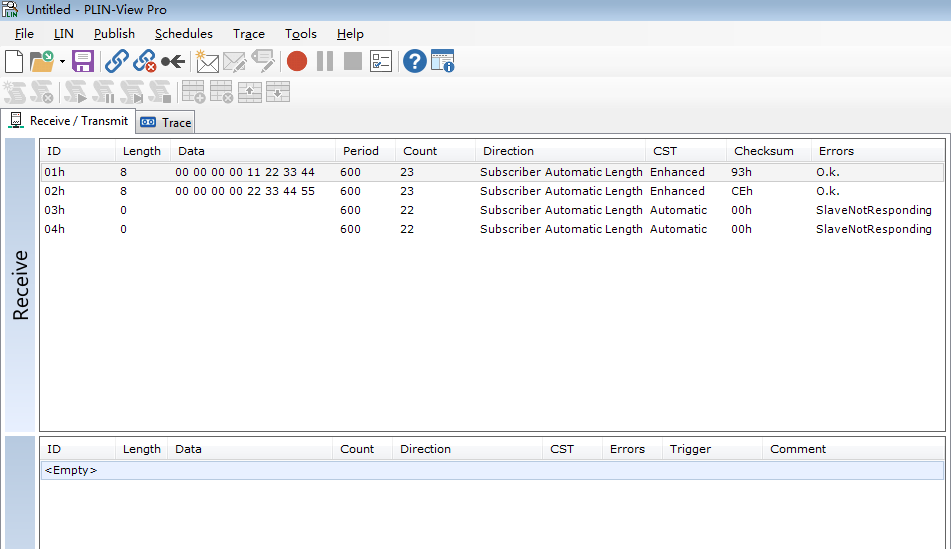Click the New message envelope icon

(207, 62)
